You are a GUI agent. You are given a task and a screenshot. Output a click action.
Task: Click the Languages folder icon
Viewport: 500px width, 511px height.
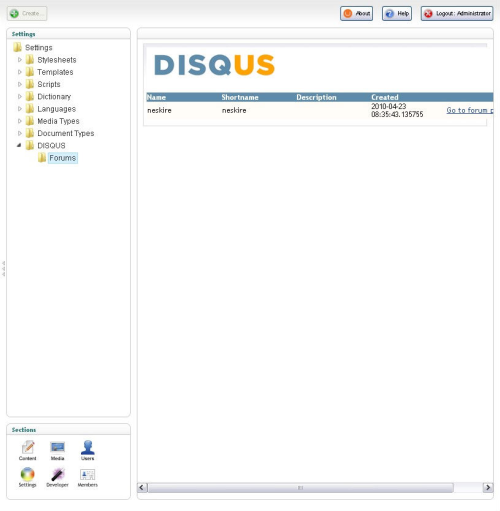click(30, 109)
